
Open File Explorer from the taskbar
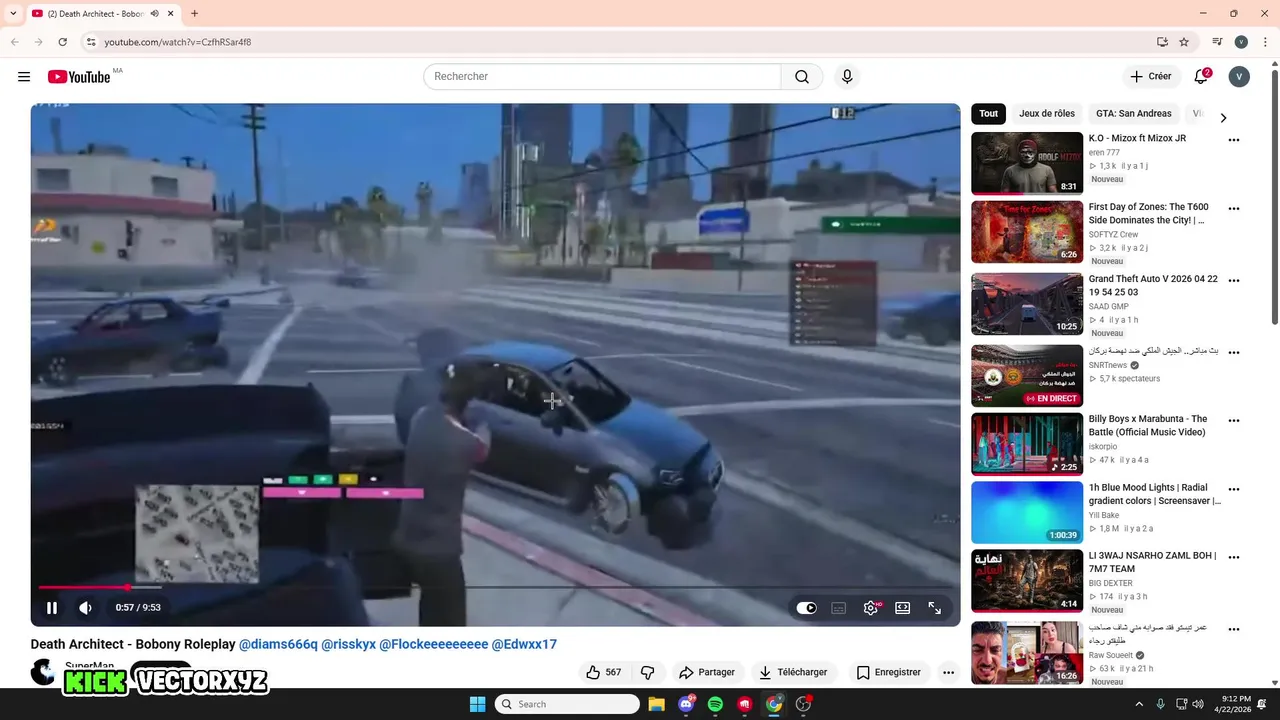pos(656,704)
